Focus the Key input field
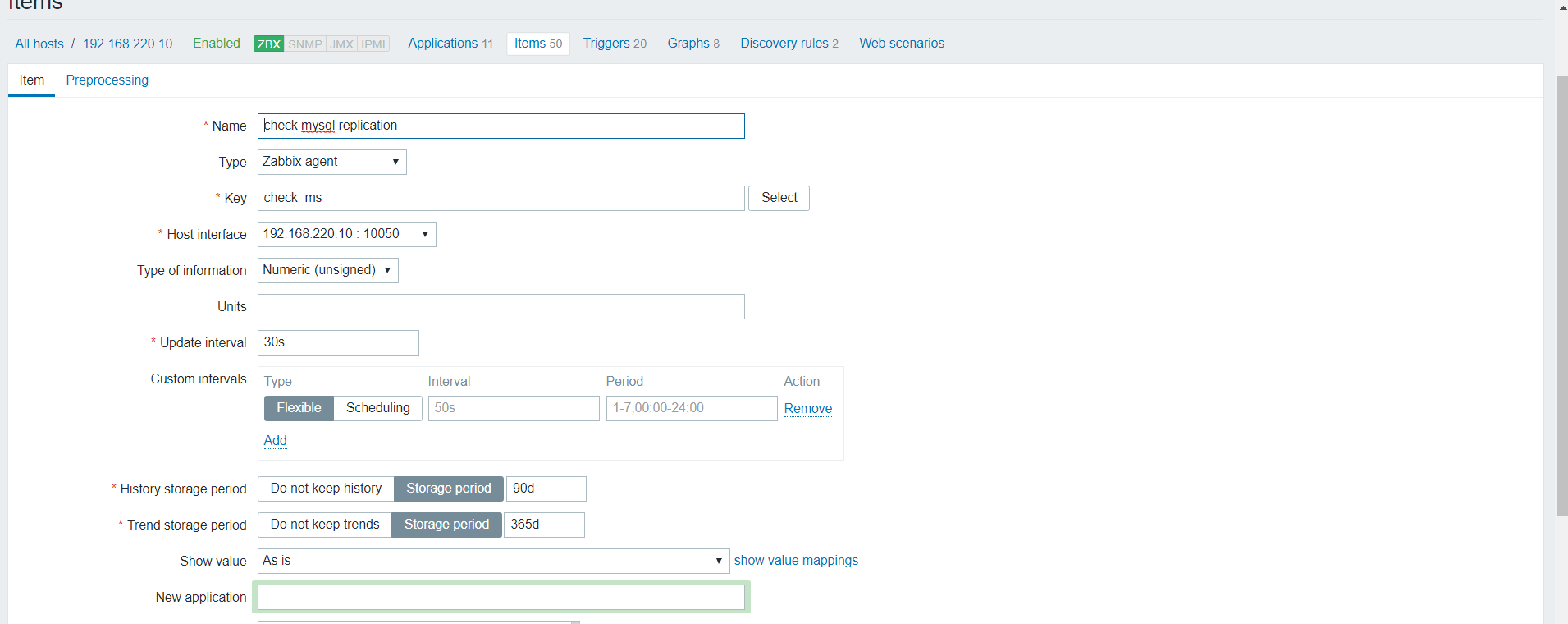The width and height of the screenshot is (1568, 624). click(501, 198)
